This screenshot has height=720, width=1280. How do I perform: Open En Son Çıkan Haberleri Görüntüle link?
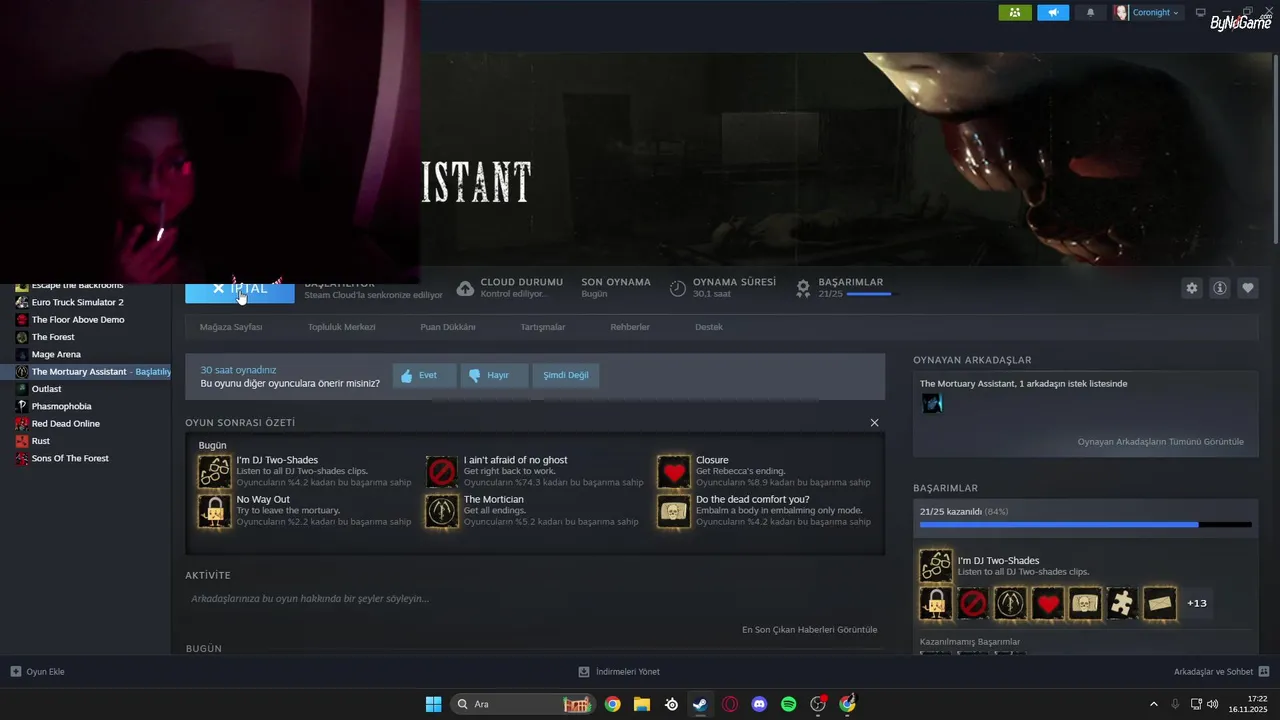pyautogui.click(x=809, y=630)
